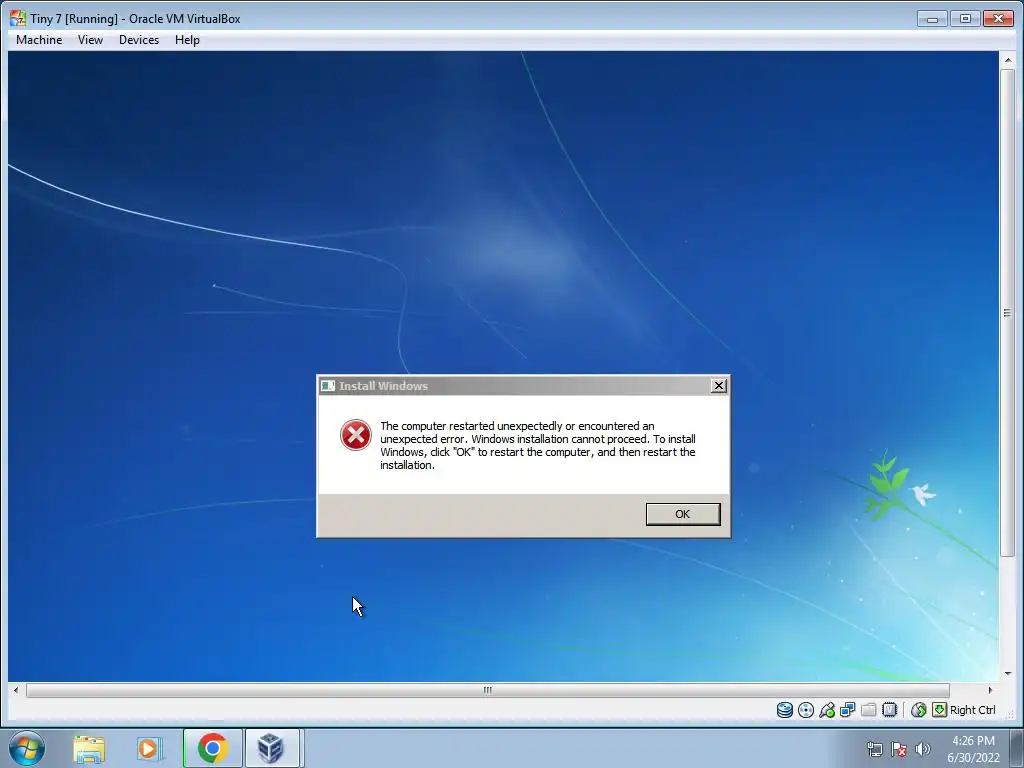Launch Windows Media Player from taskbar

coord(149,748)
